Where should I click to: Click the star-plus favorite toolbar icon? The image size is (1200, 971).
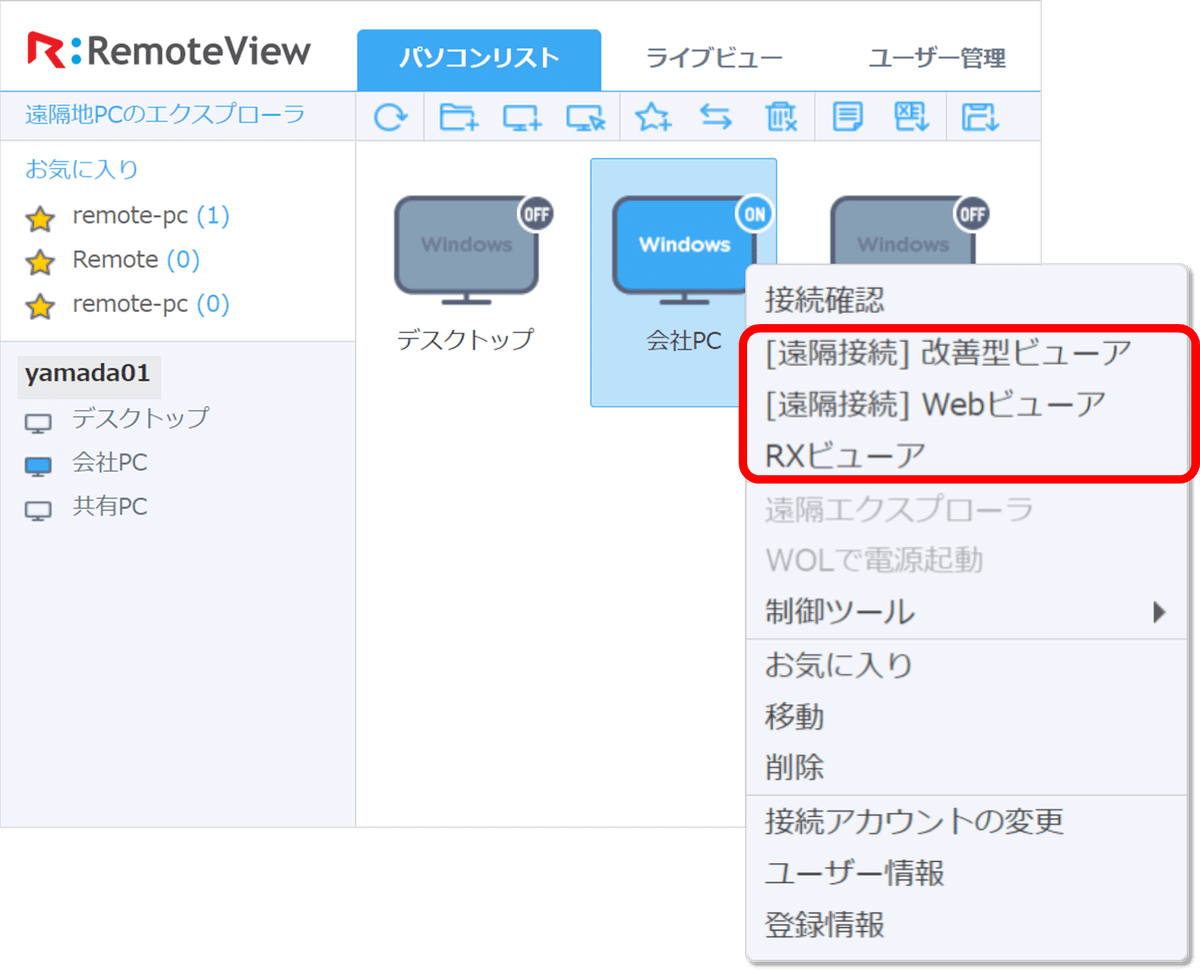click(652, 117)
